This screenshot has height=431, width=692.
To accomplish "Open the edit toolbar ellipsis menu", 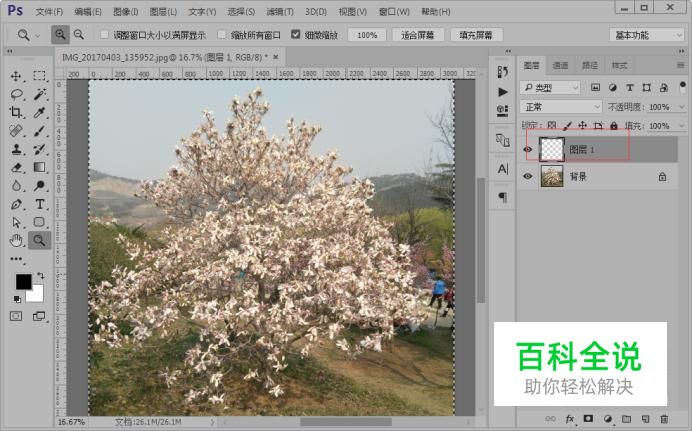I will pos(16,259).
